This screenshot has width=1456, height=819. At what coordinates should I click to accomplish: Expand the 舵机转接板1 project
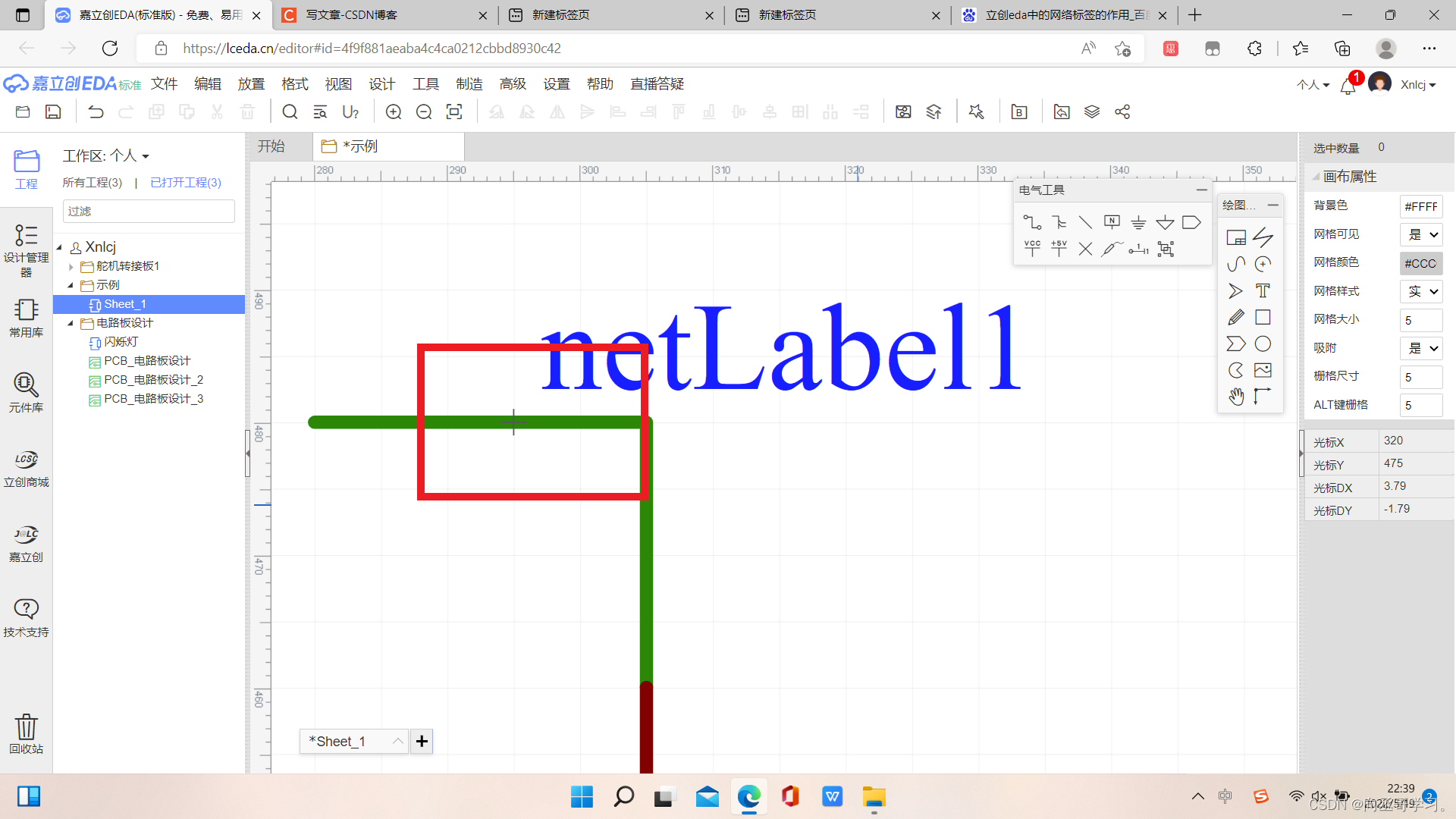click(x=71, y=266)
